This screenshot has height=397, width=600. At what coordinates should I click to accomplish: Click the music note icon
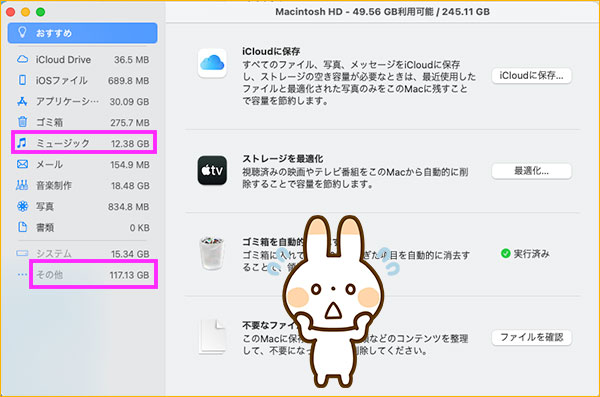(x=22, y=143)
